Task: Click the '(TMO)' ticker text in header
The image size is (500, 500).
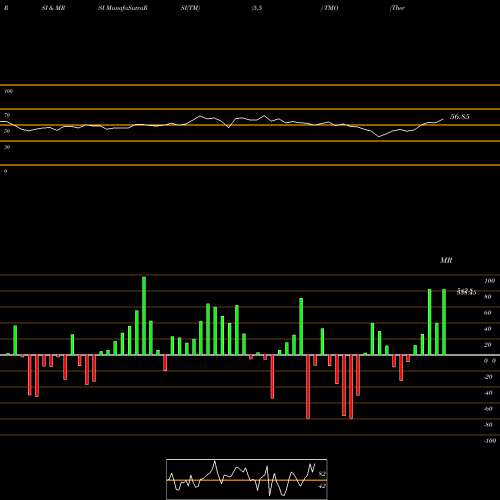Action: point(329,8)
